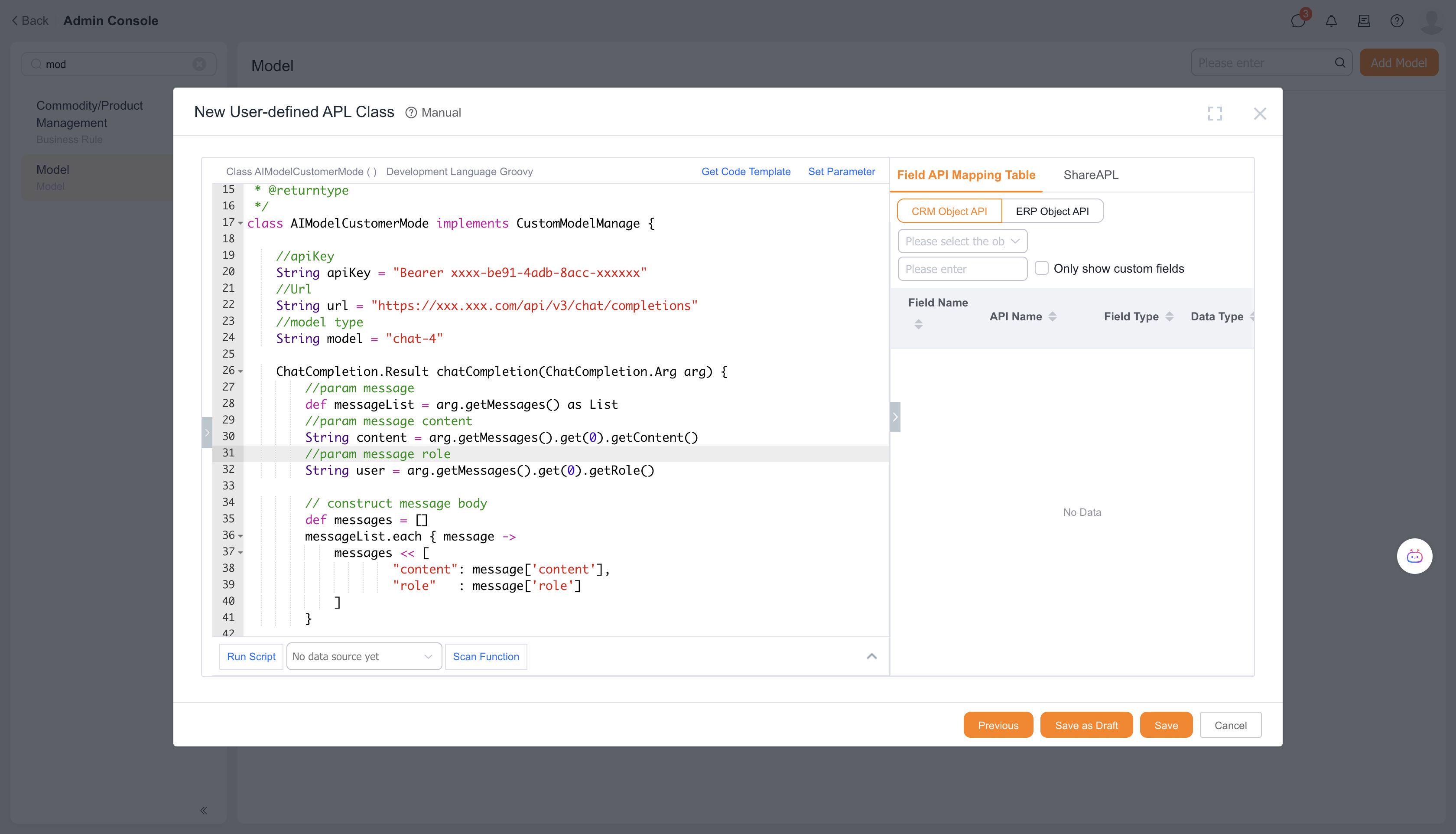The image size is (1456, 834).
Task: Toggle fullscreen for the APL Class dialog
Action: pyautogui.click(x=1214, y=114)
